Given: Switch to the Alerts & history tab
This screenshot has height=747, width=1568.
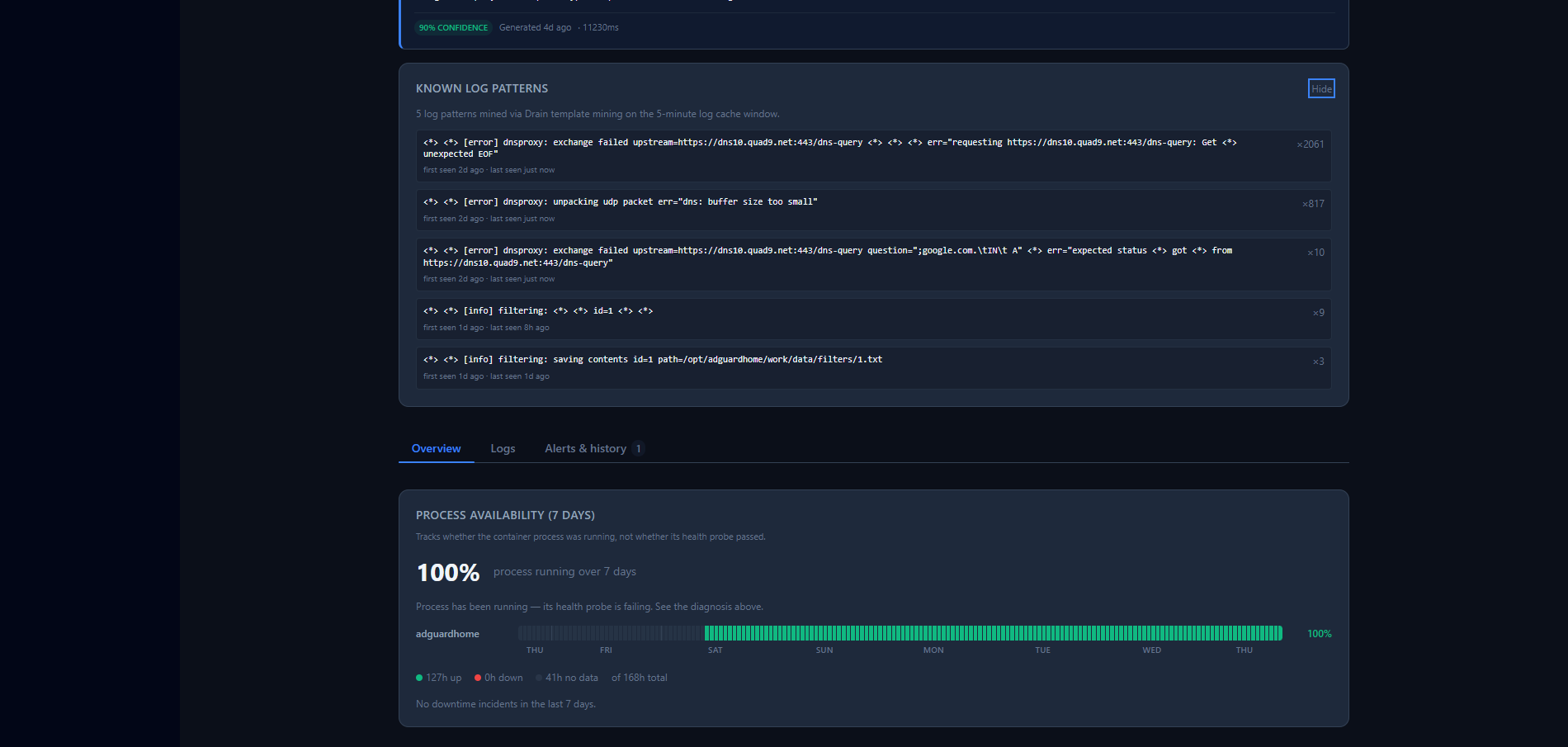Looking at the screenshot, I should [x=587, y=448].
